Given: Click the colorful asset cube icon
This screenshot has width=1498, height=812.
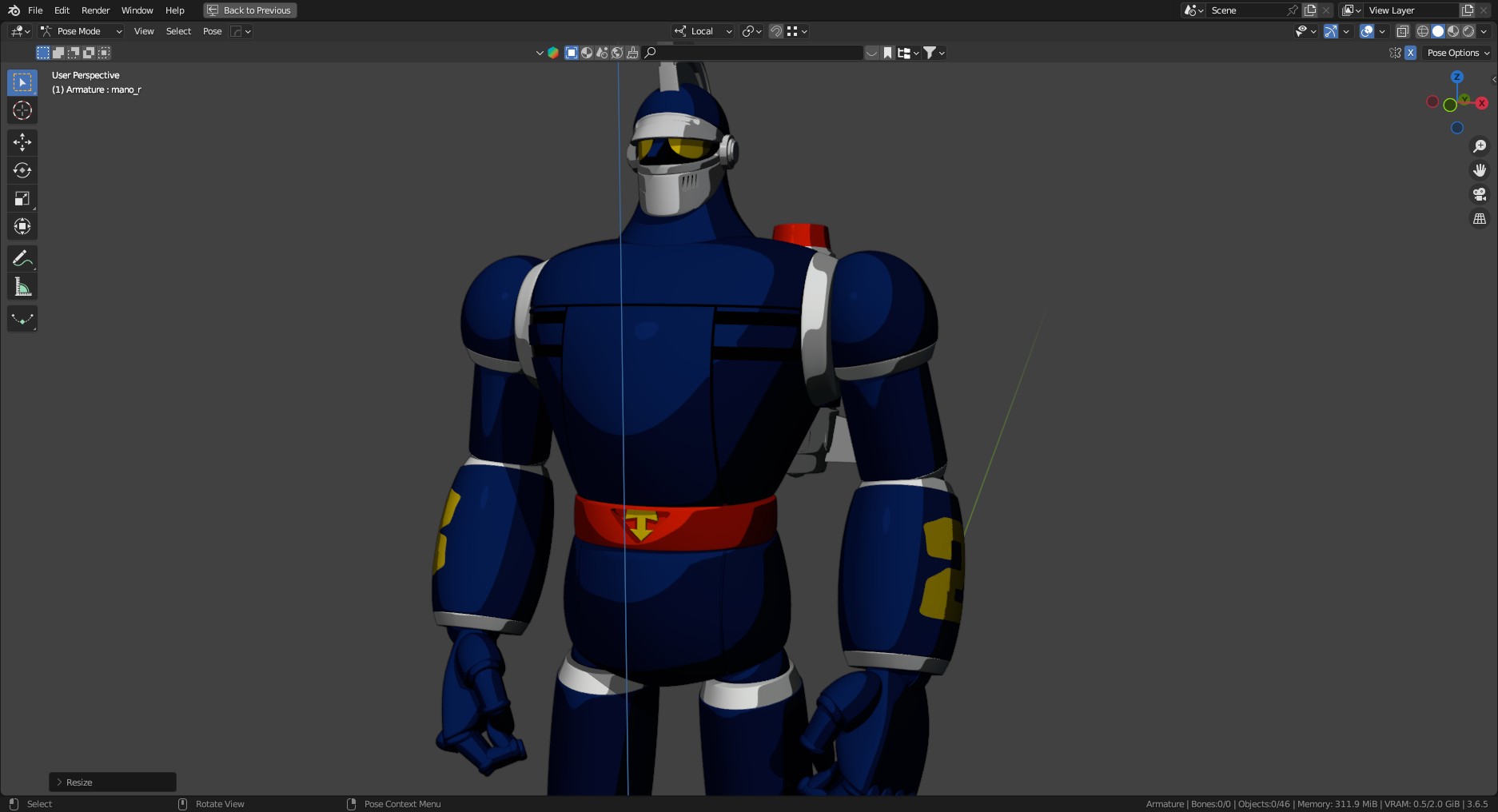Looking at the screenshot, I should (552, 53).
